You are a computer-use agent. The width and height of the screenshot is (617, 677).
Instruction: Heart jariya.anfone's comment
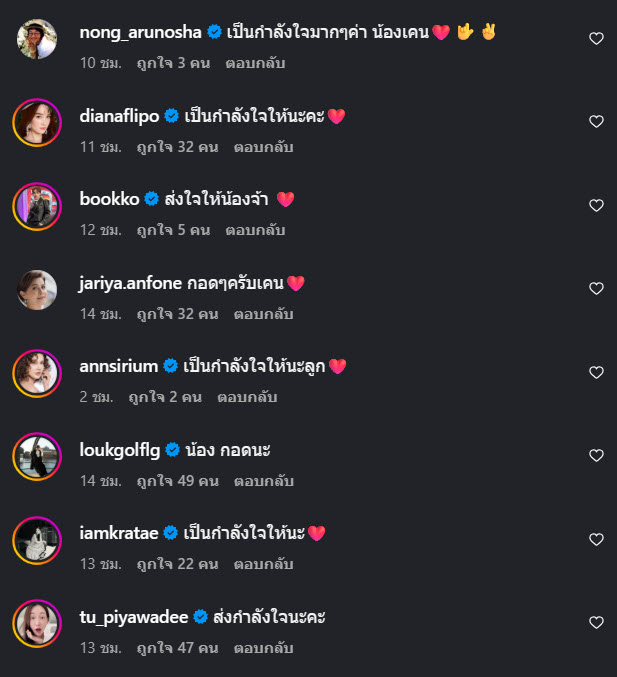point(596,289)
